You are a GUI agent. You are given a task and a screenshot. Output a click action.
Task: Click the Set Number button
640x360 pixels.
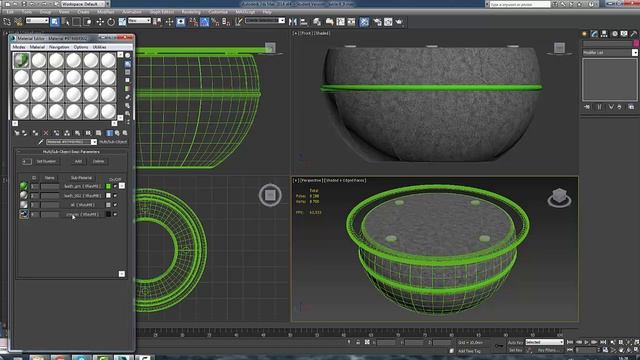[46, 162]
